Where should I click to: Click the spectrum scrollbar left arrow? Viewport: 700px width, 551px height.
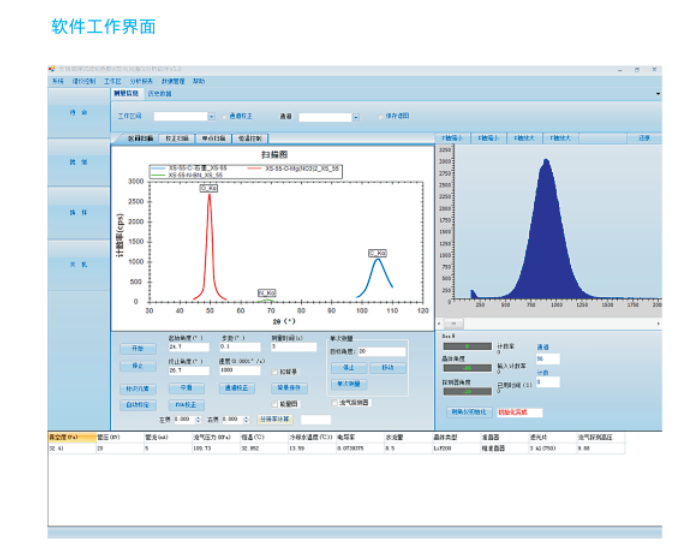[439, 323]
